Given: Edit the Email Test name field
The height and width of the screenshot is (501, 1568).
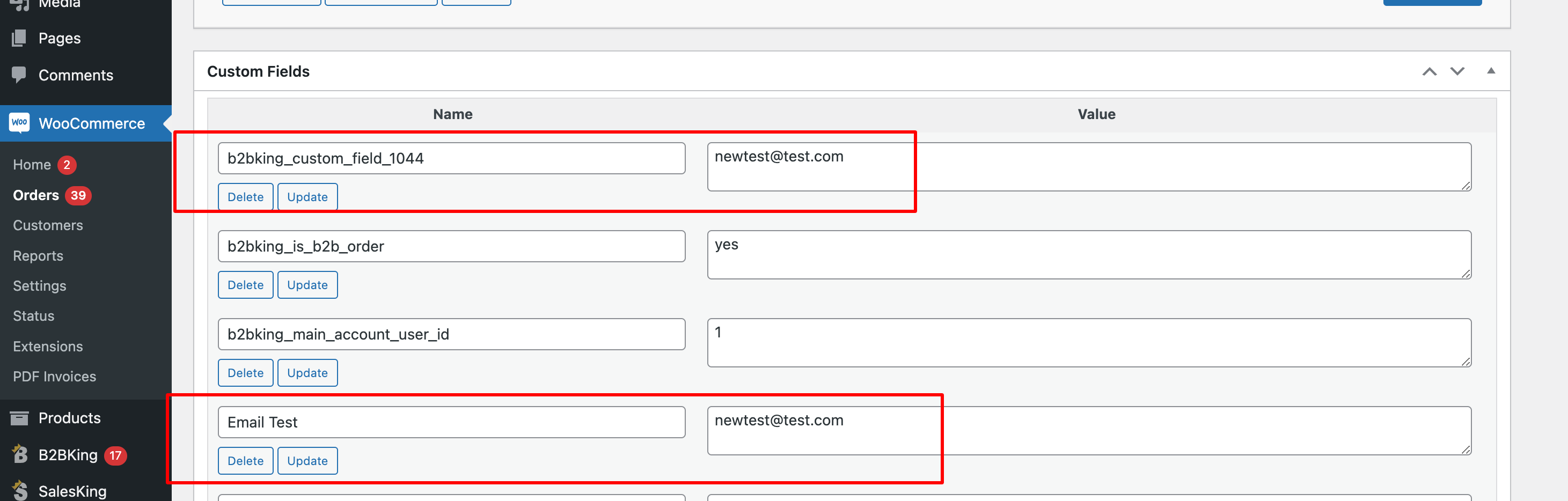Looking at the screenshot, I should (x=452, y=422).
